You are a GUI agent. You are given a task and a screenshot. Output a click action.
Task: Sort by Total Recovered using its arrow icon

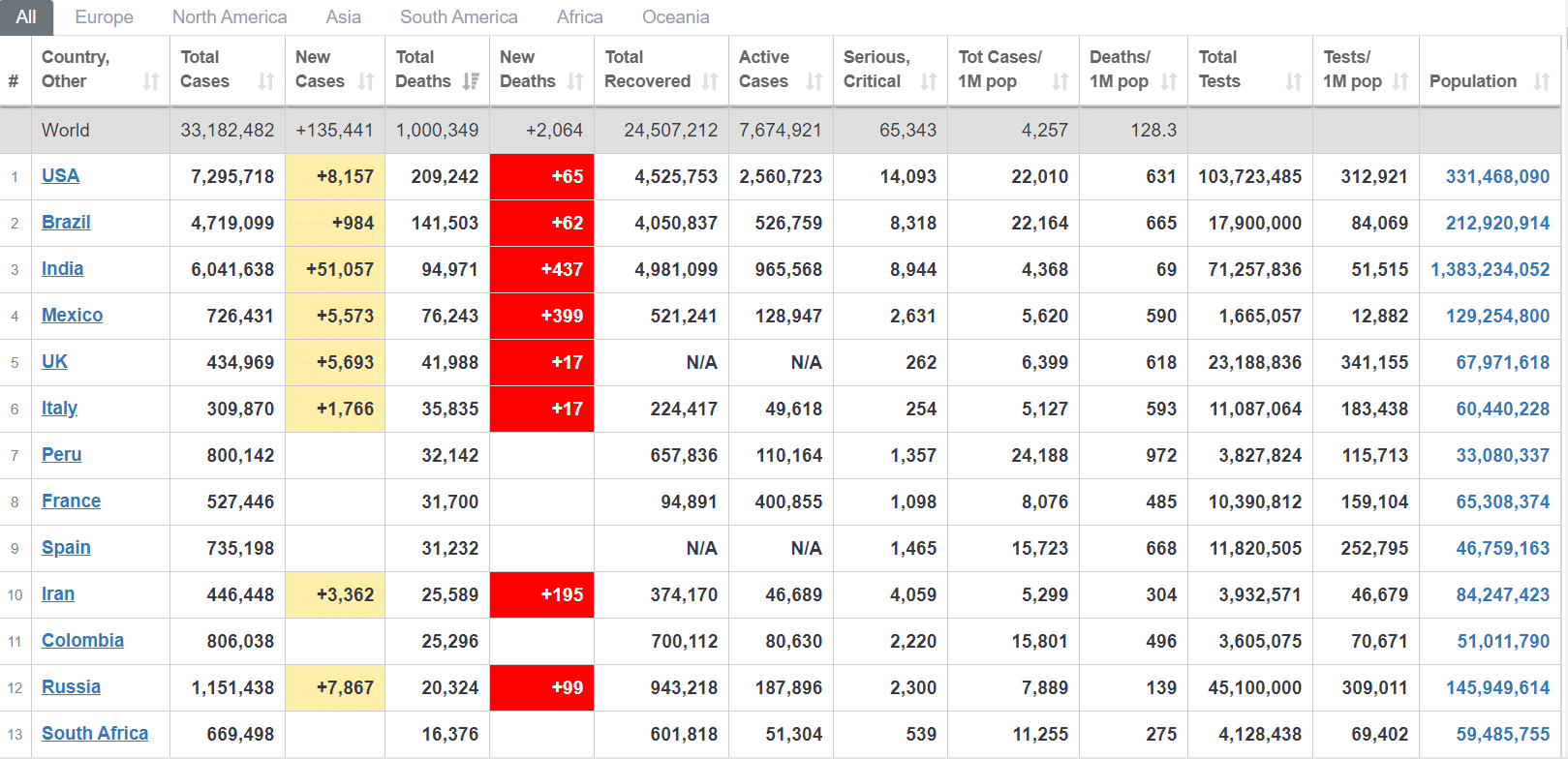click(710, 82)
